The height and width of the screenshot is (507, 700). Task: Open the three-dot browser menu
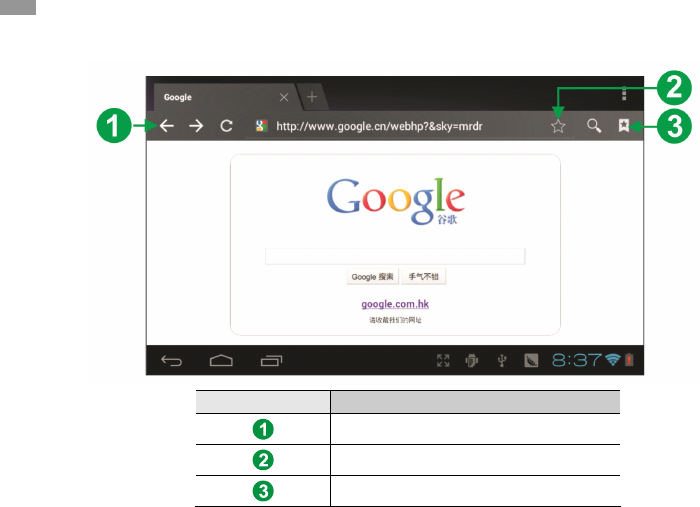624,94
